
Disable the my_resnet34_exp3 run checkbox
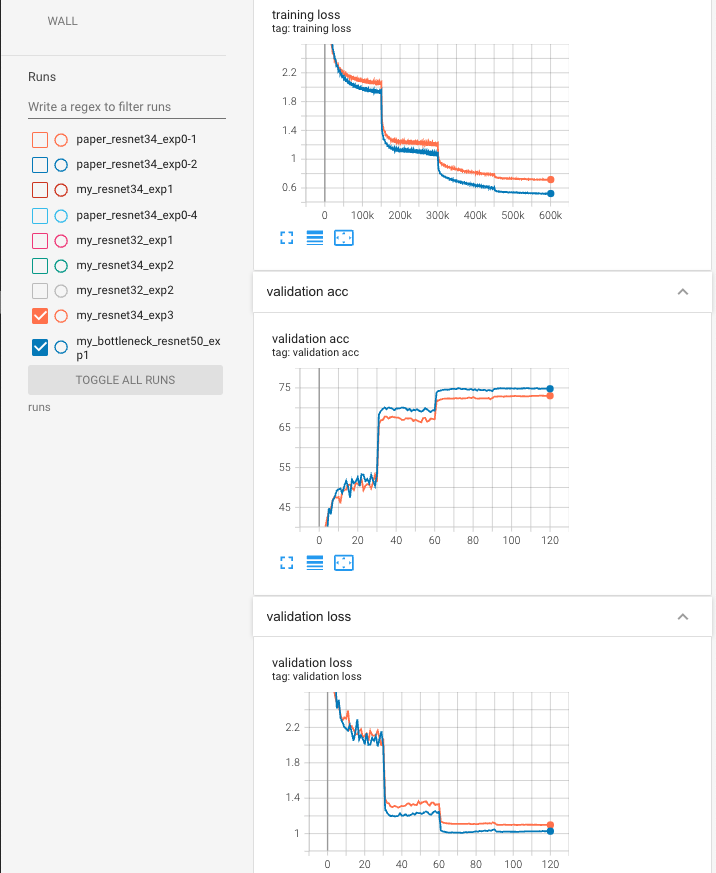[40, 316]
